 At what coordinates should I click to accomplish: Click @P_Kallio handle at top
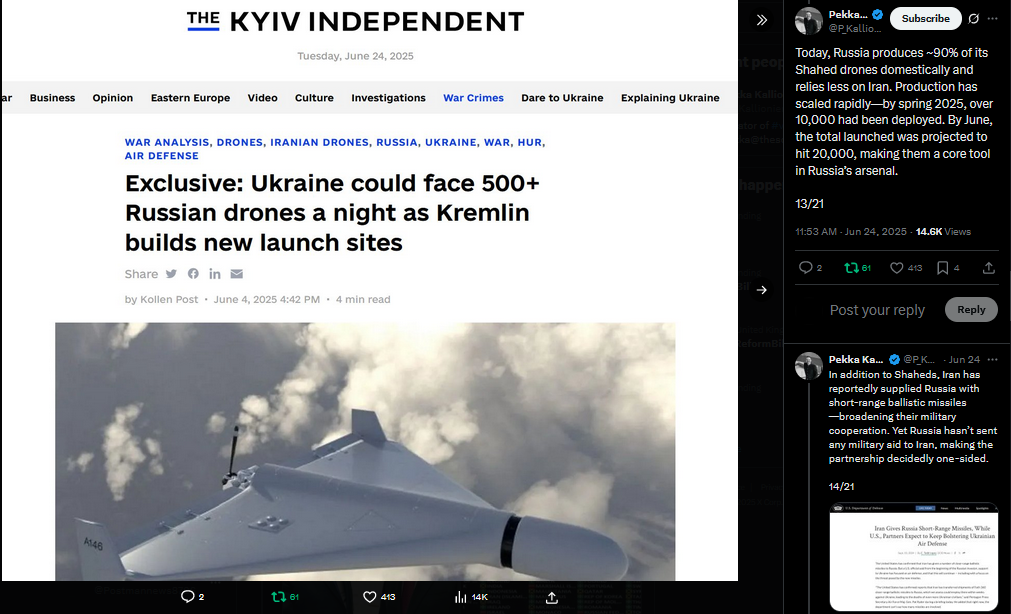tap(854, 28)
